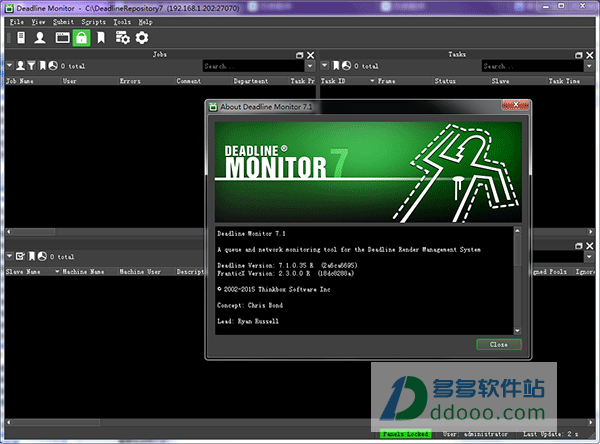
Task: Click into the Jobs search field
Action: pyautogui.click(x=254, y=66)
